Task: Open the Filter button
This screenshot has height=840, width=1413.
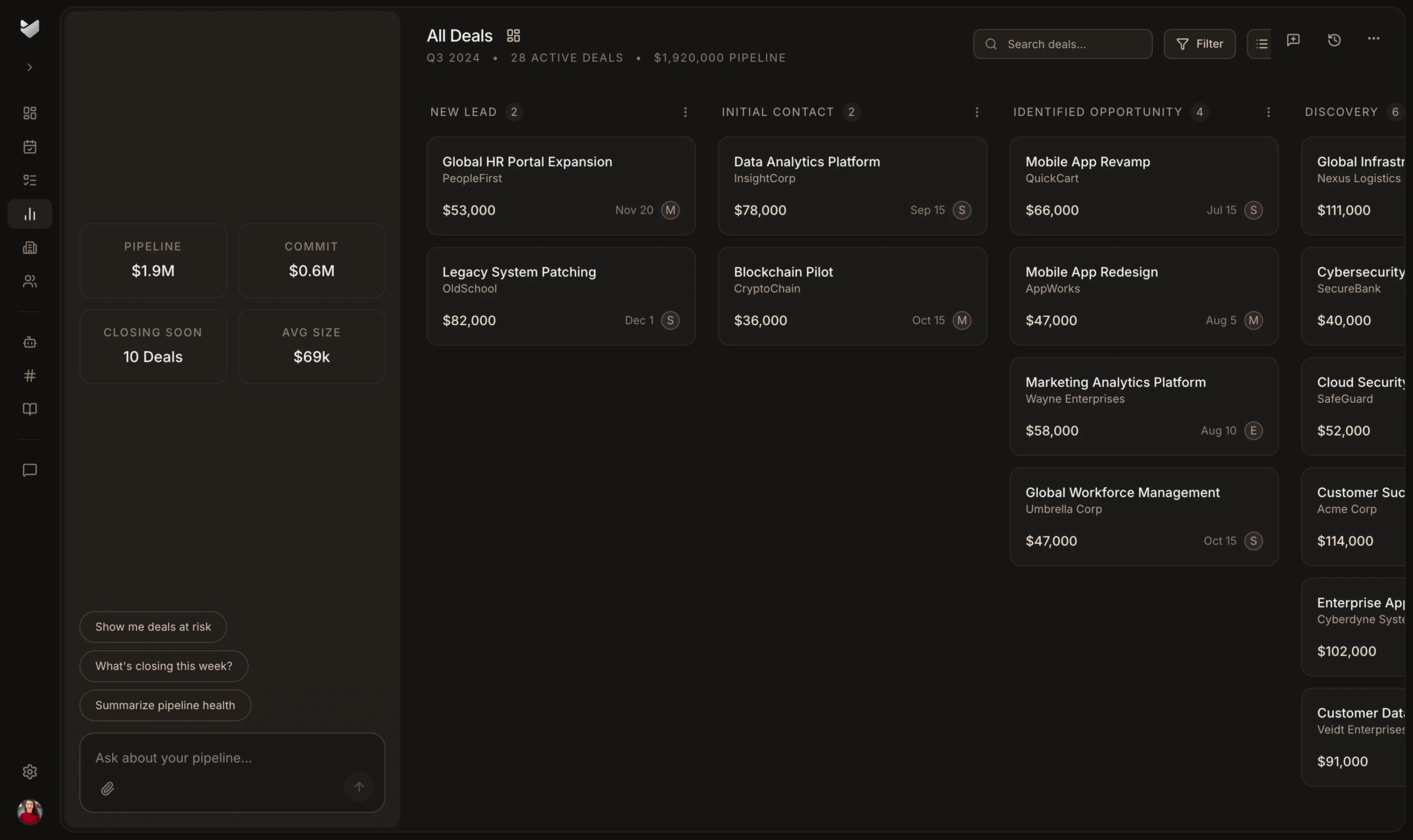Action: coord(1199,43)
